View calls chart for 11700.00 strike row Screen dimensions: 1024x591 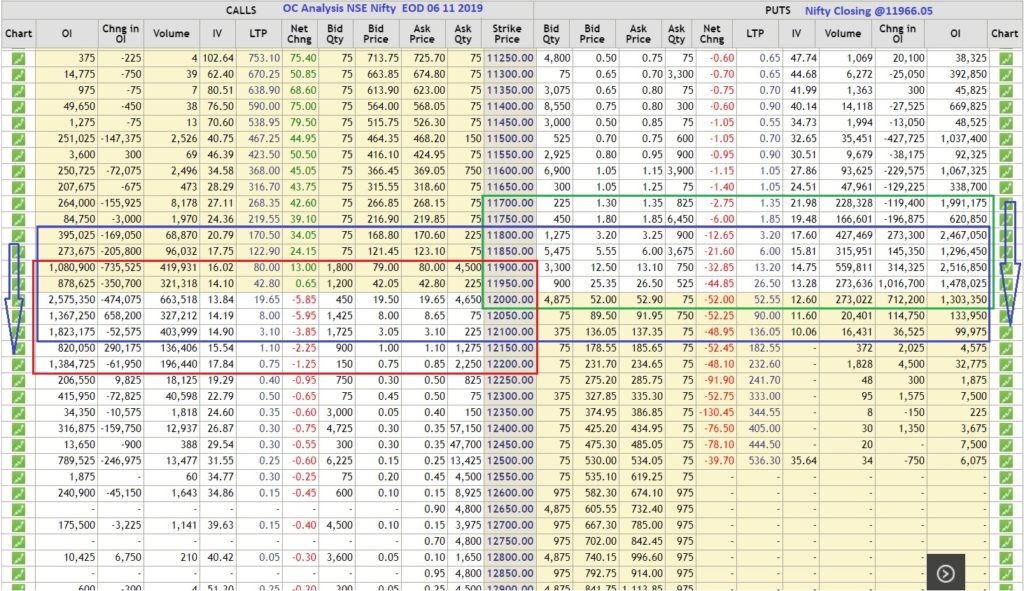coord(18,203)
